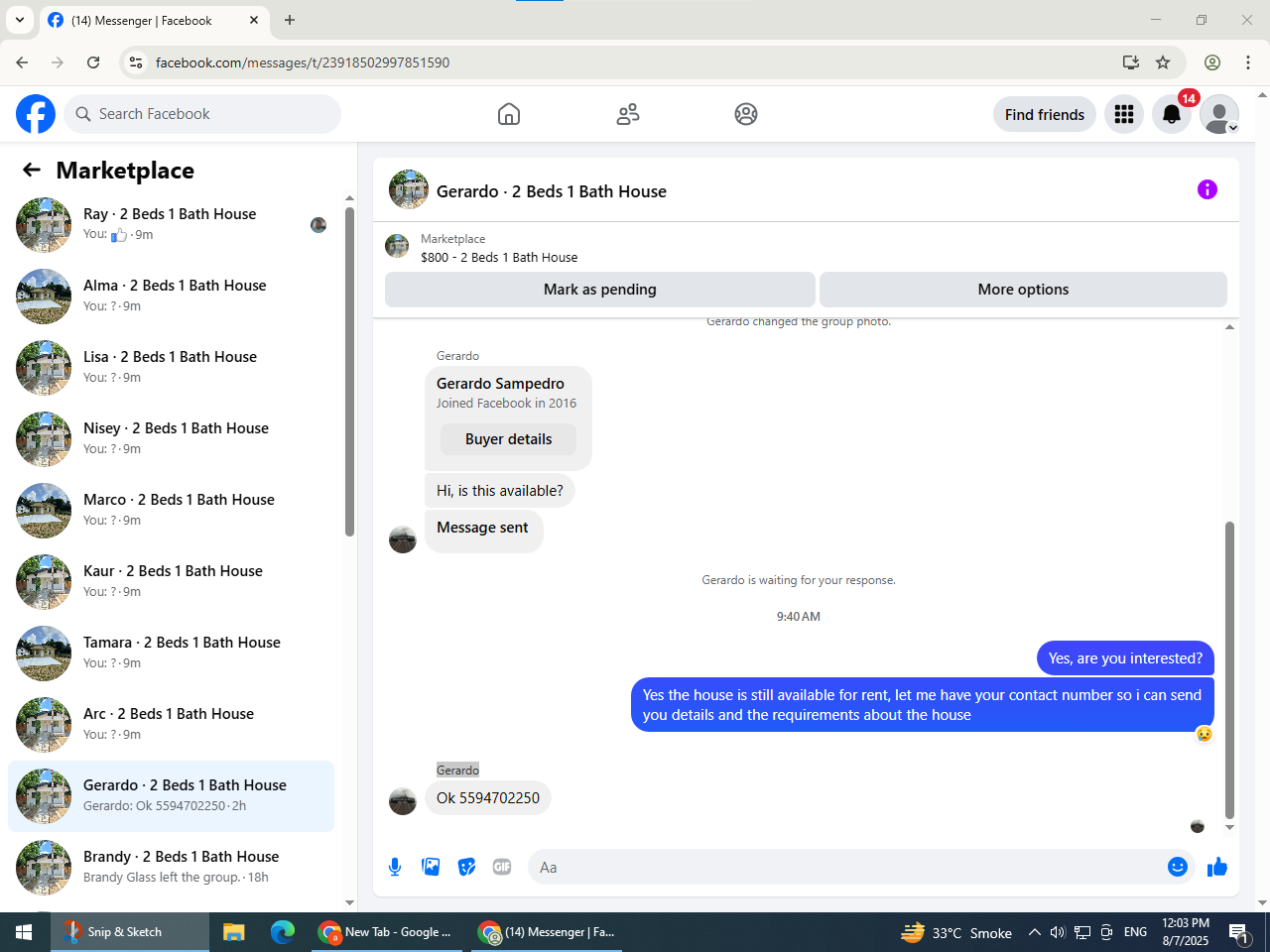Open the Chrome profile icon
Image resolution: width=1270 pixels, height=952 pixels.
pos(1212,62)
